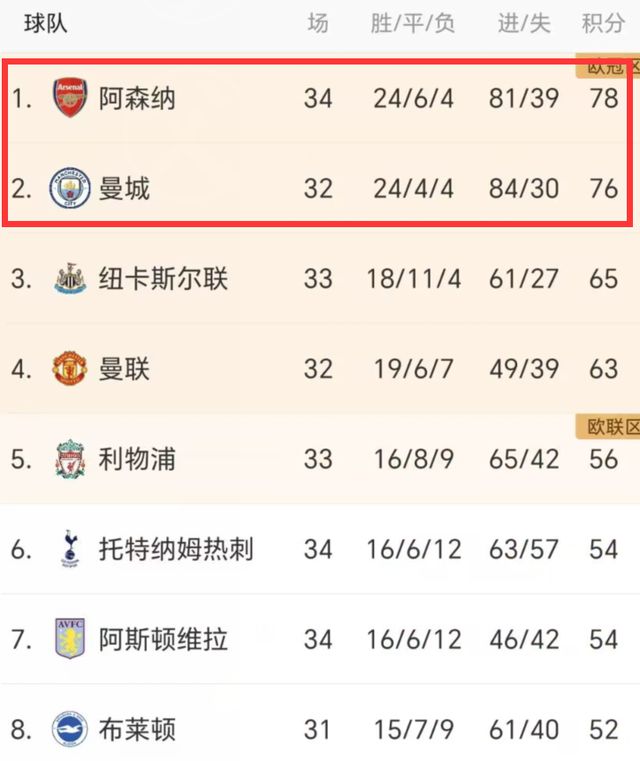Open the 曼城 team name link

click(124, 187)
